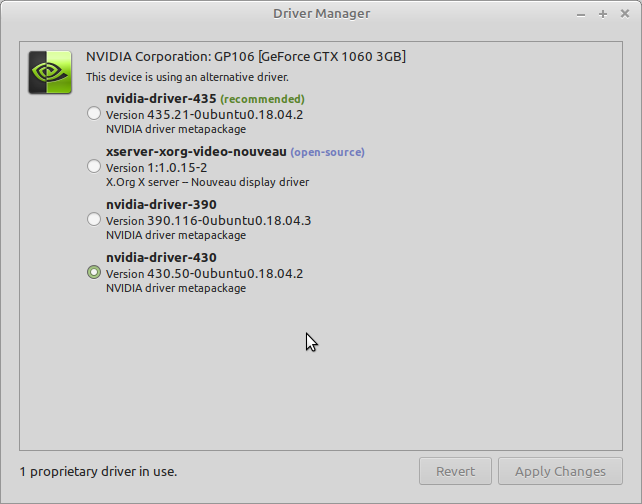This screenshot has width=642, height=504.
Task: Click the green (recommended) label
Action: (262, 99)
